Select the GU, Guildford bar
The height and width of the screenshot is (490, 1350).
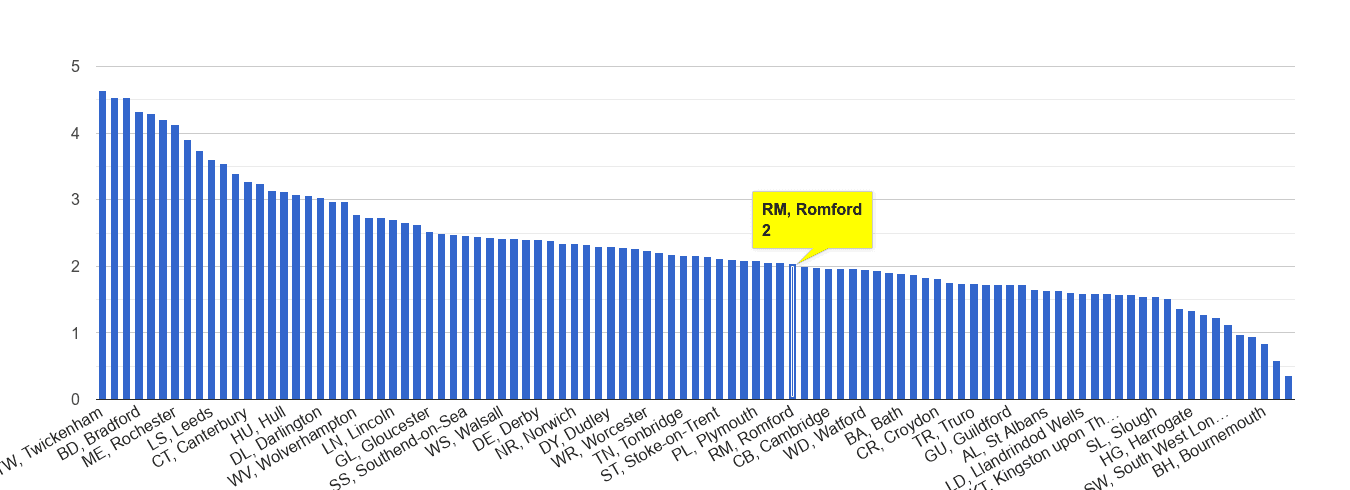point(1009,342)
